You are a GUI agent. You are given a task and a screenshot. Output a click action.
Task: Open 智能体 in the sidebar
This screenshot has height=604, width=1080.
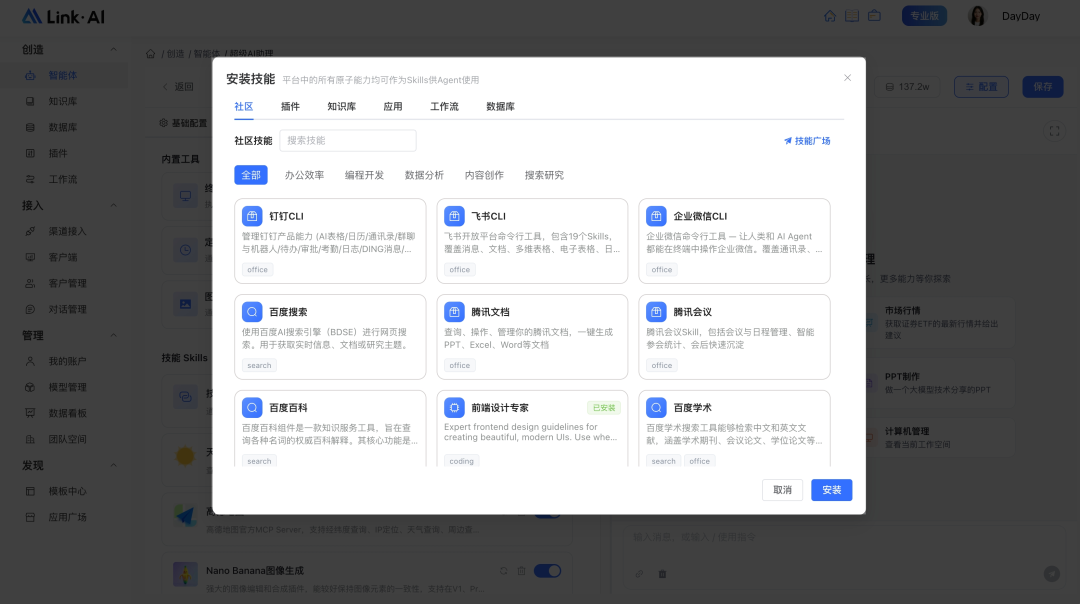[x=63, y=76]
